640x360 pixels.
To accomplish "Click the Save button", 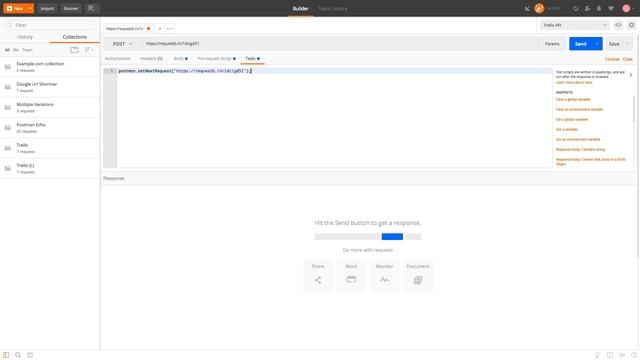I will [x=614, y=44].
